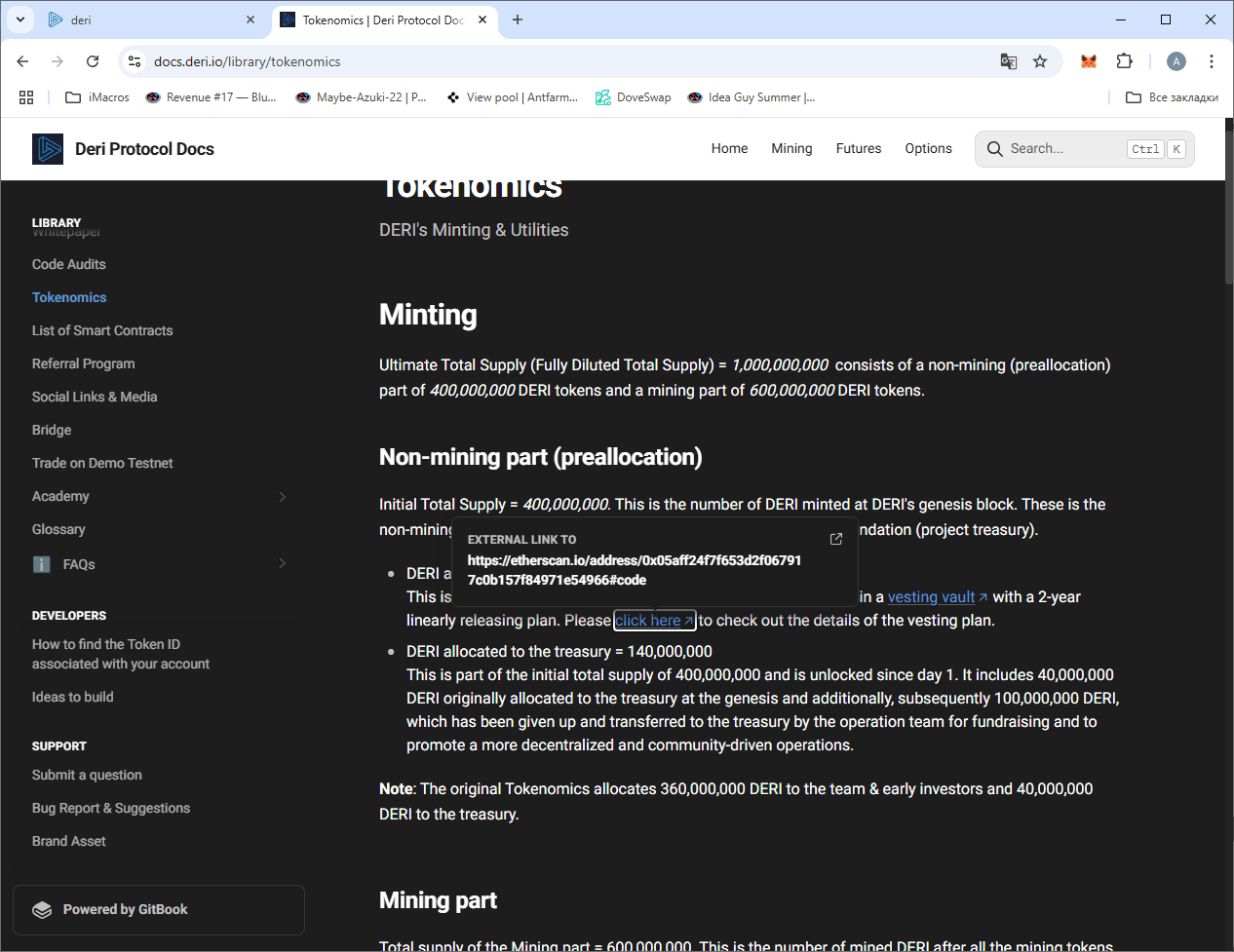Screen dimensions: 1234x952
Task: Open the apps grid in bookmarks bar
Action: pos(26,97)
